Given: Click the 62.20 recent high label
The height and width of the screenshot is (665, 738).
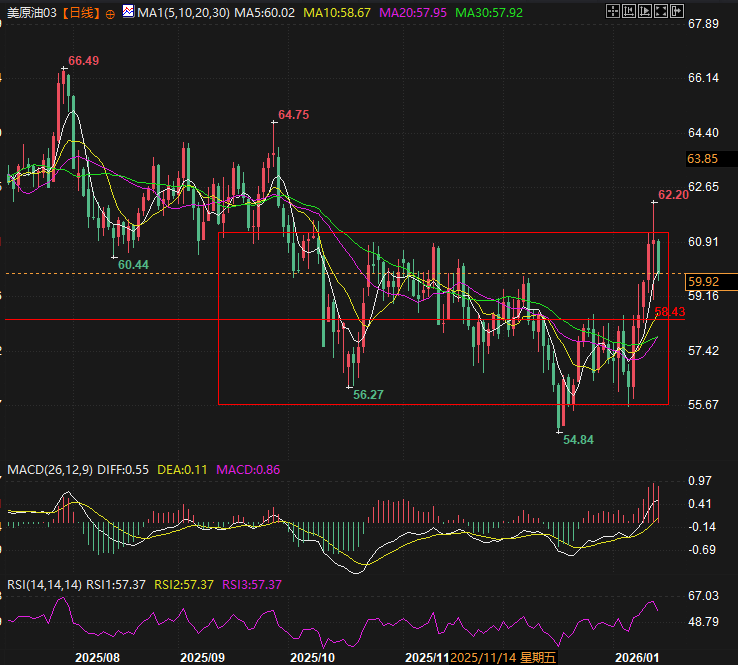Looking at the screenshot, I should 673,195.
